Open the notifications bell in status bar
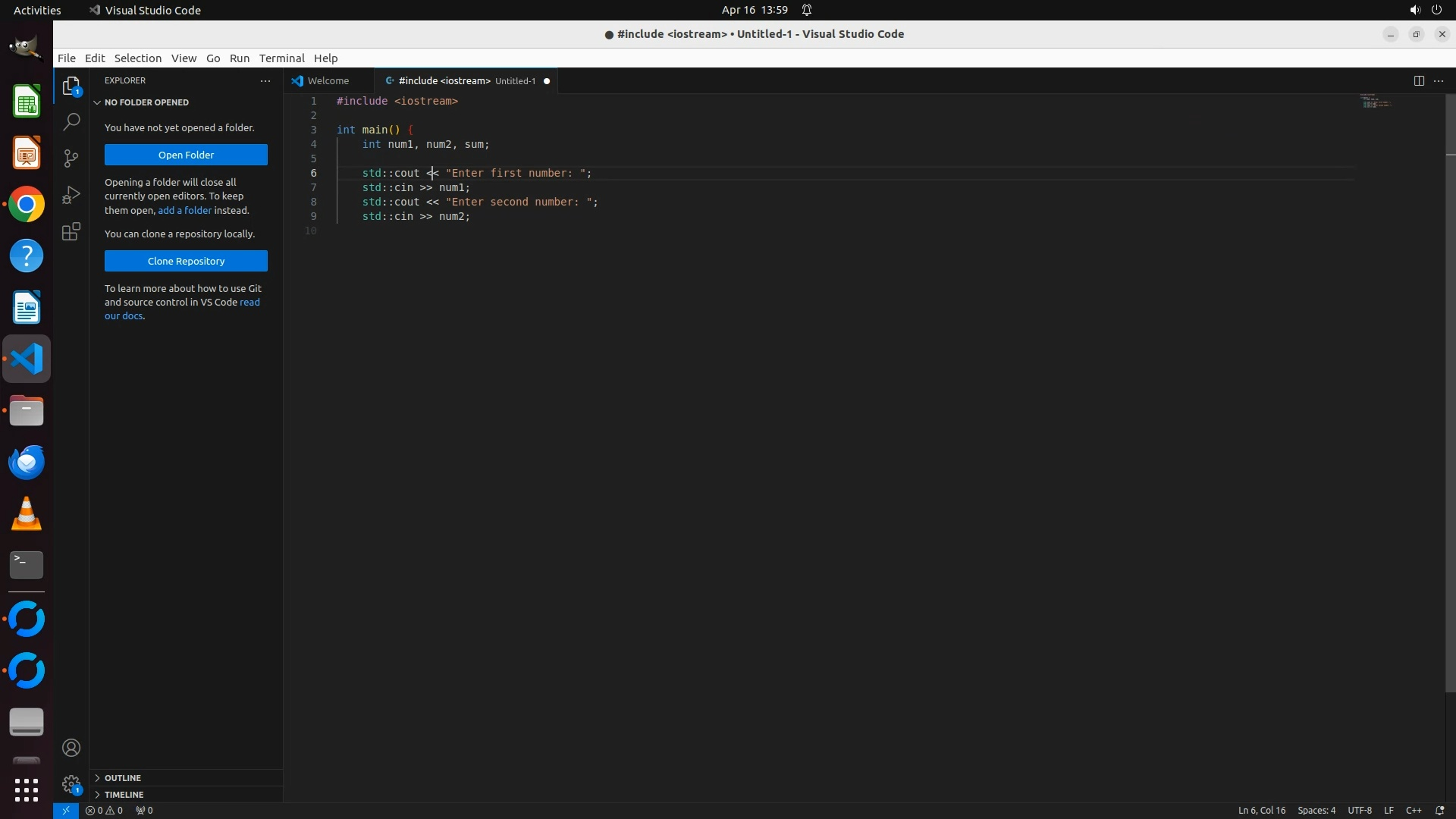1456x819 pixels. point(1439,810)
